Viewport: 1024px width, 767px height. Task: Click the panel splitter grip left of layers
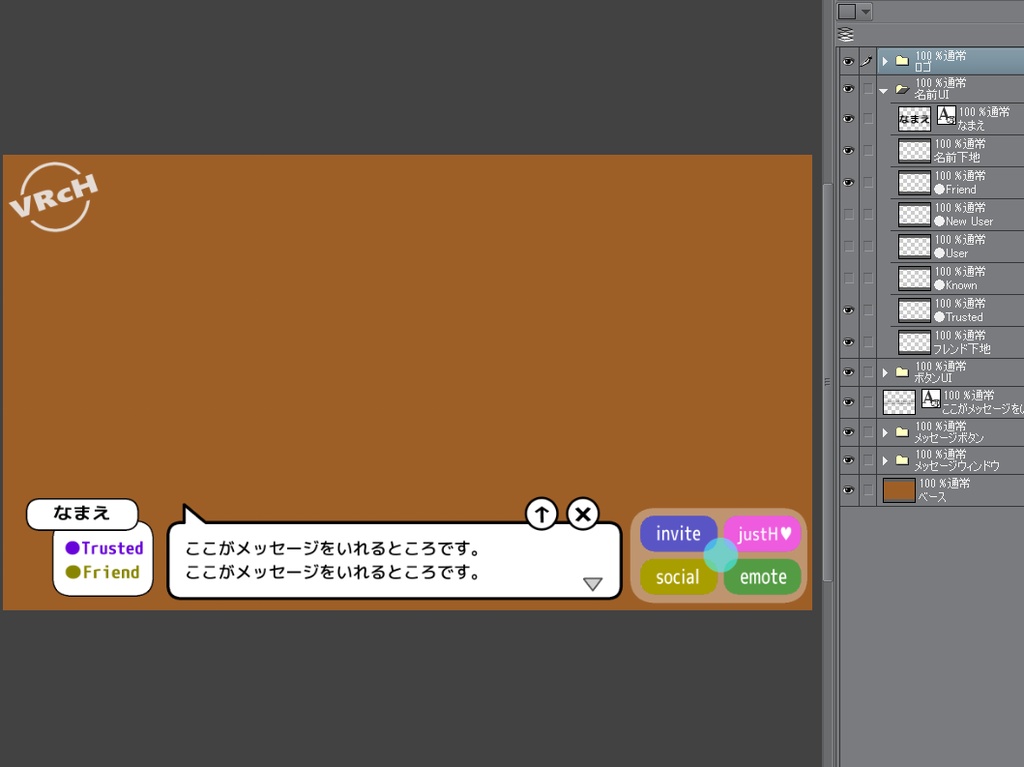(827, 382)
